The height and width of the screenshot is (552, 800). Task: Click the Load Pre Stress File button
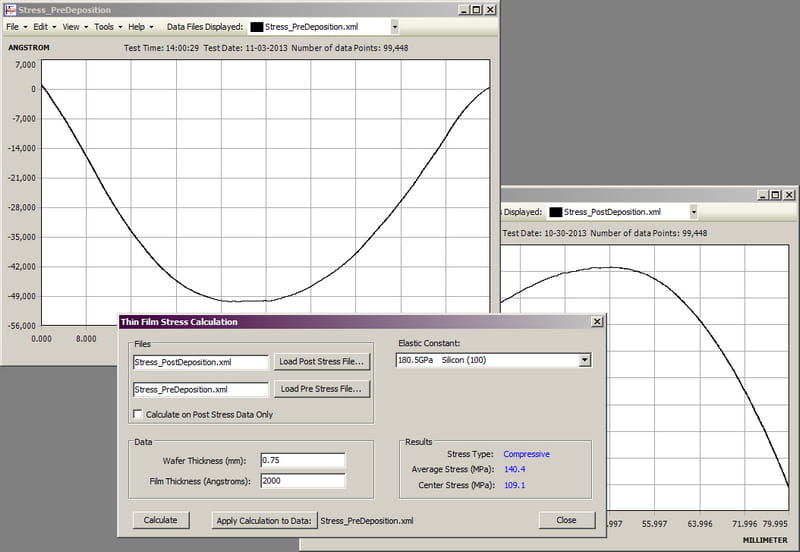(321, 389)
